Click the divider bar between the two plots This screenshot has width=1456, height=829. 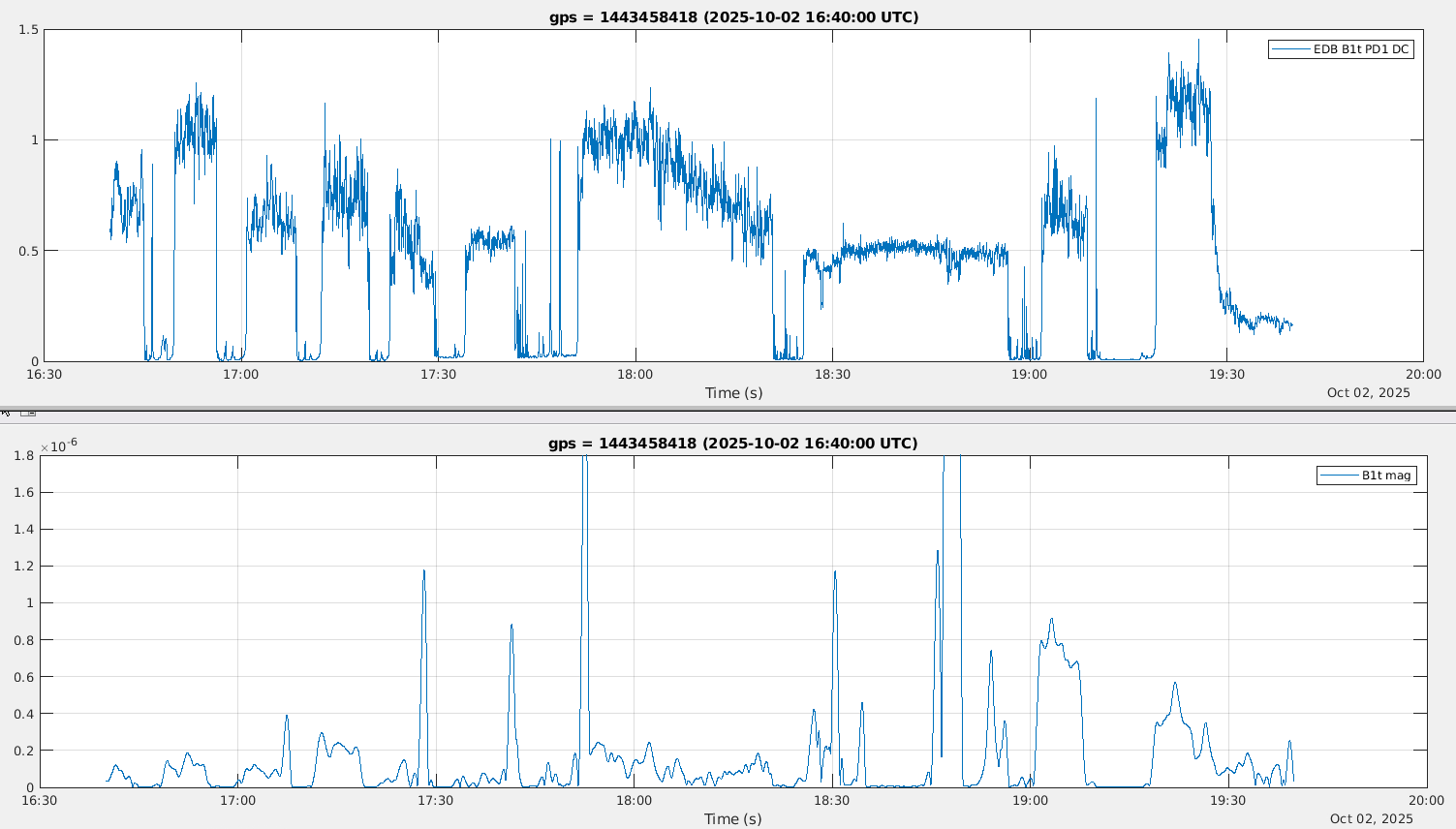click(728, 409)
